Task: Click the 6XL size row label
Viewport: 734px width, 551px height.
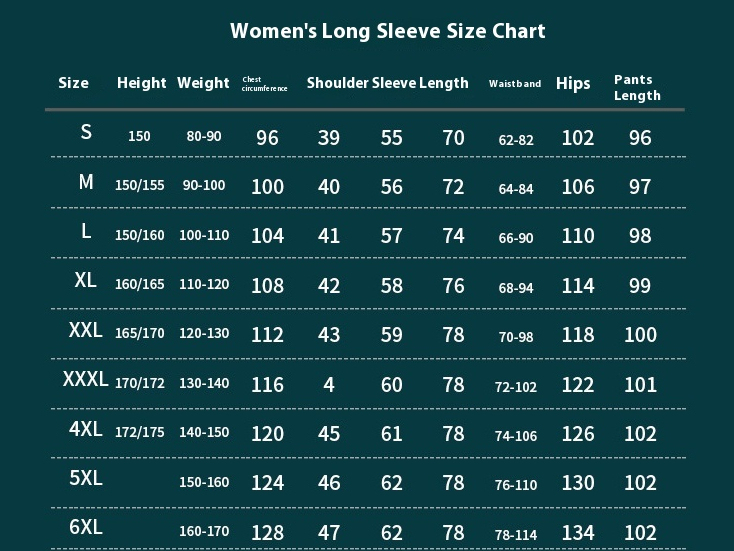Action: tap(85, 528)
